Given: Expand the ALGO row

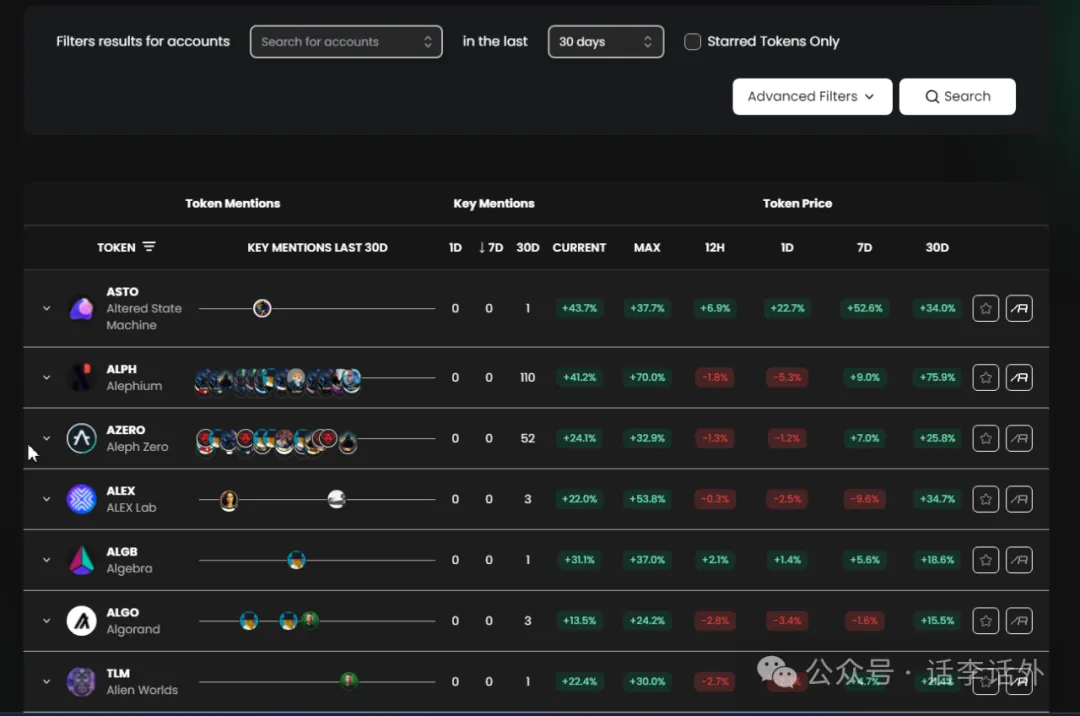Looking at the screenshot, I should click(46, 621).
